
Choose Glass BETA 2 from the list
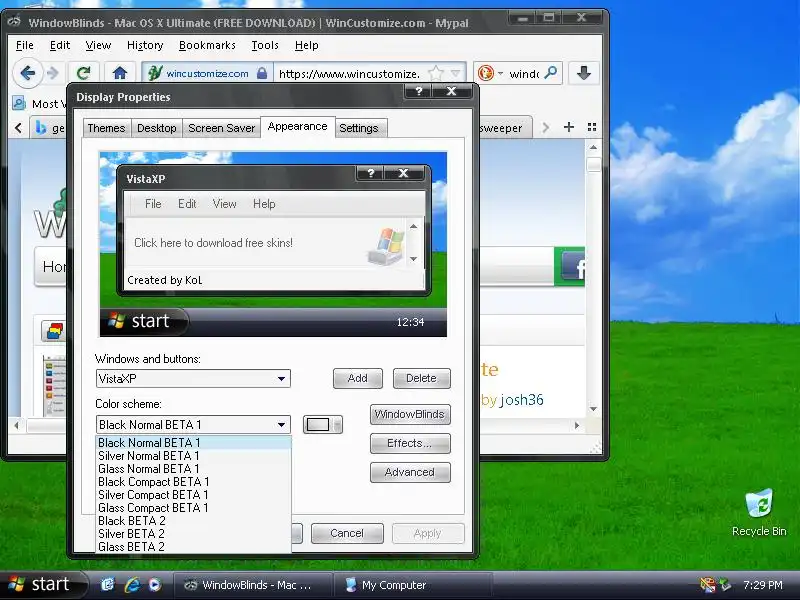click(193, 547)
